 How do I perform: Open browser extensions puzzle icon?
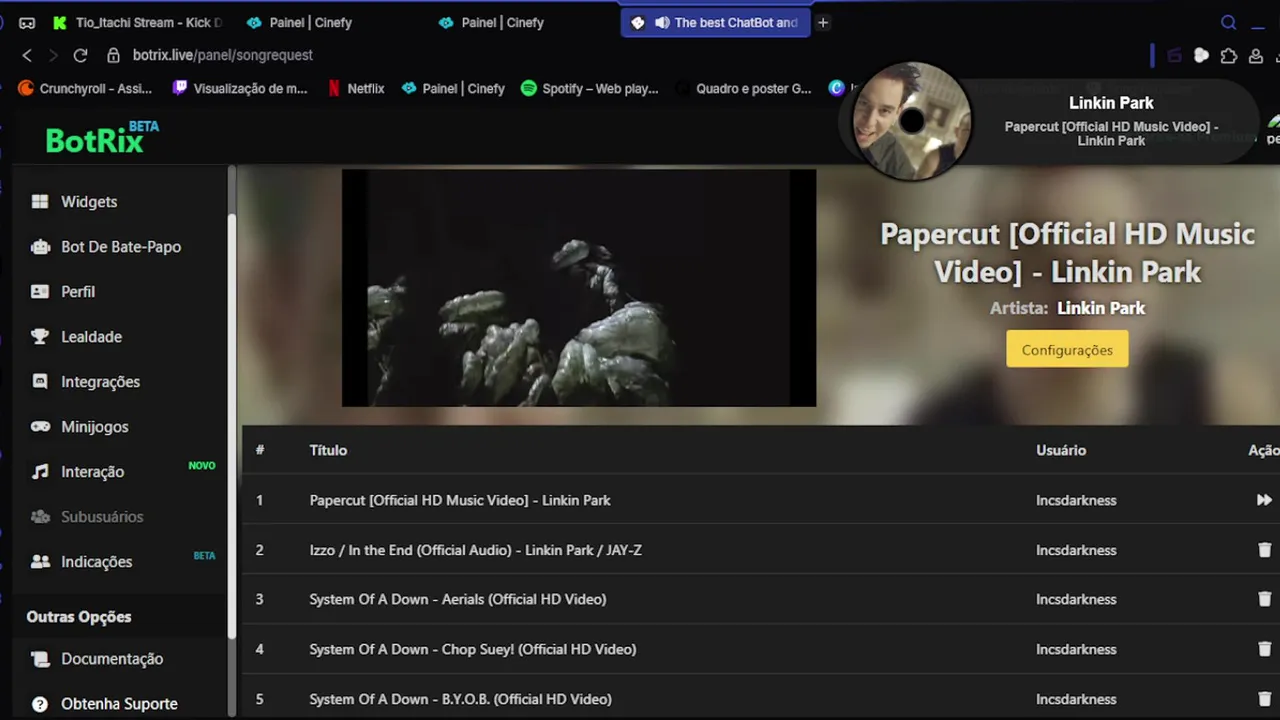1229,55
